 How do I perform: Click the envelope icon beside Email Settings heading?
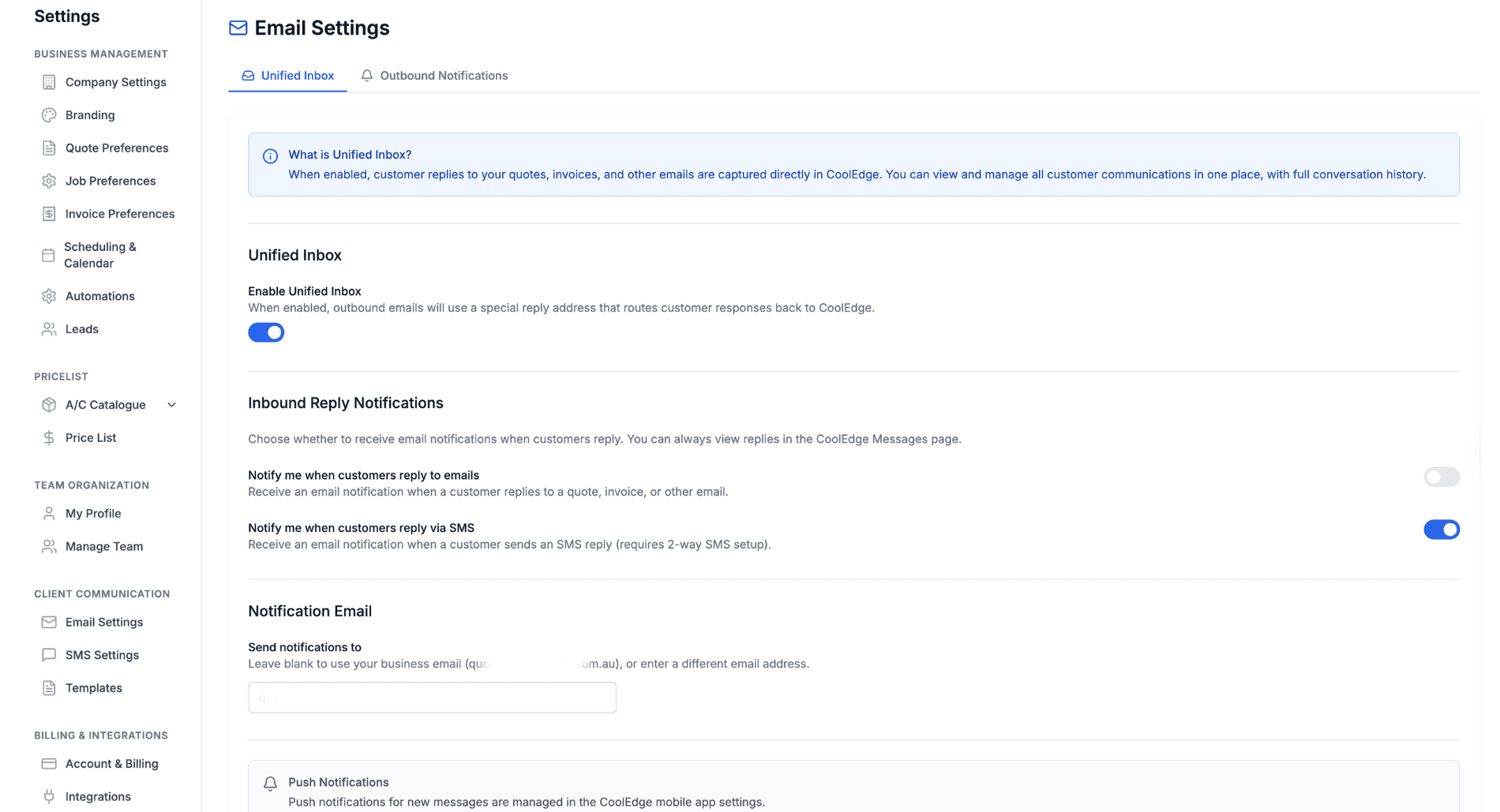237,27
